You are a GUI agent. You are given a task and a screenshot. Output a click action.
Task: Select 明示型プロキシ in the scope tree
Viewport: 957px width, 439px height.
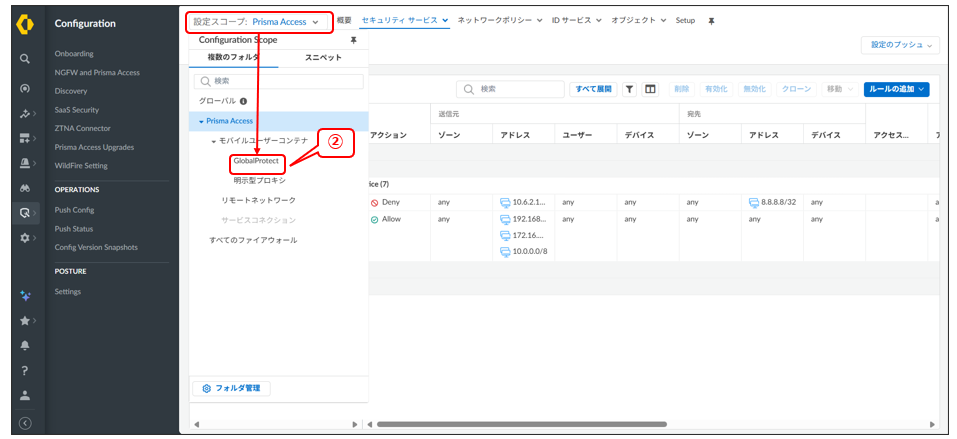tap(259, 181)
